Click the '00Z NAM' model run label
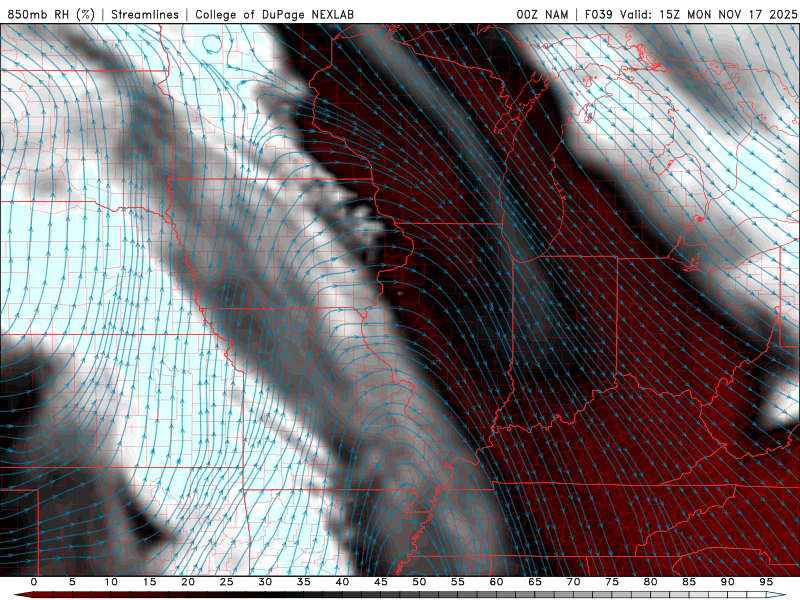The width and height of the screenshot is (800, 600). point(542,14)
